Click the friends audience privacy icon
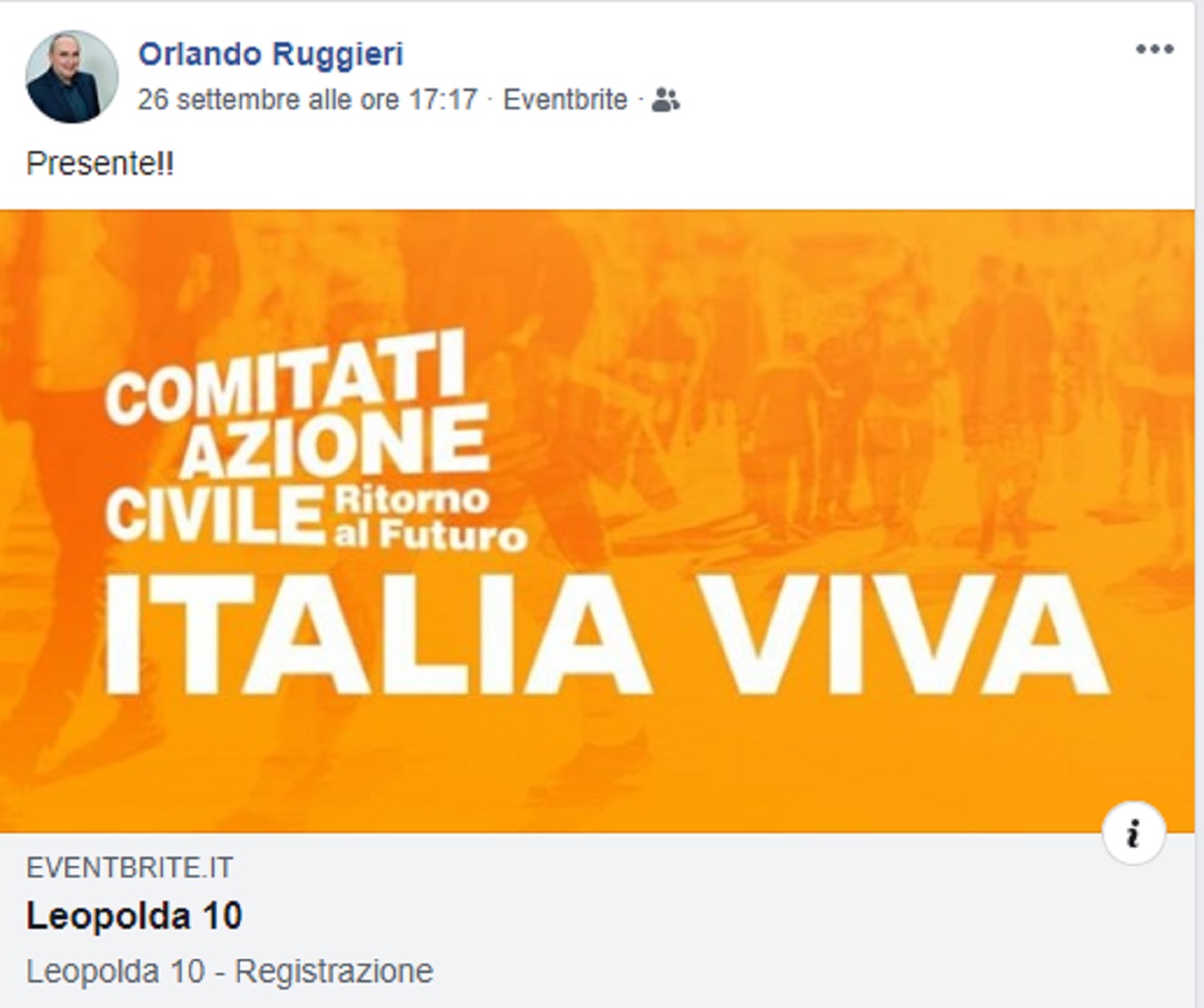 666,100
